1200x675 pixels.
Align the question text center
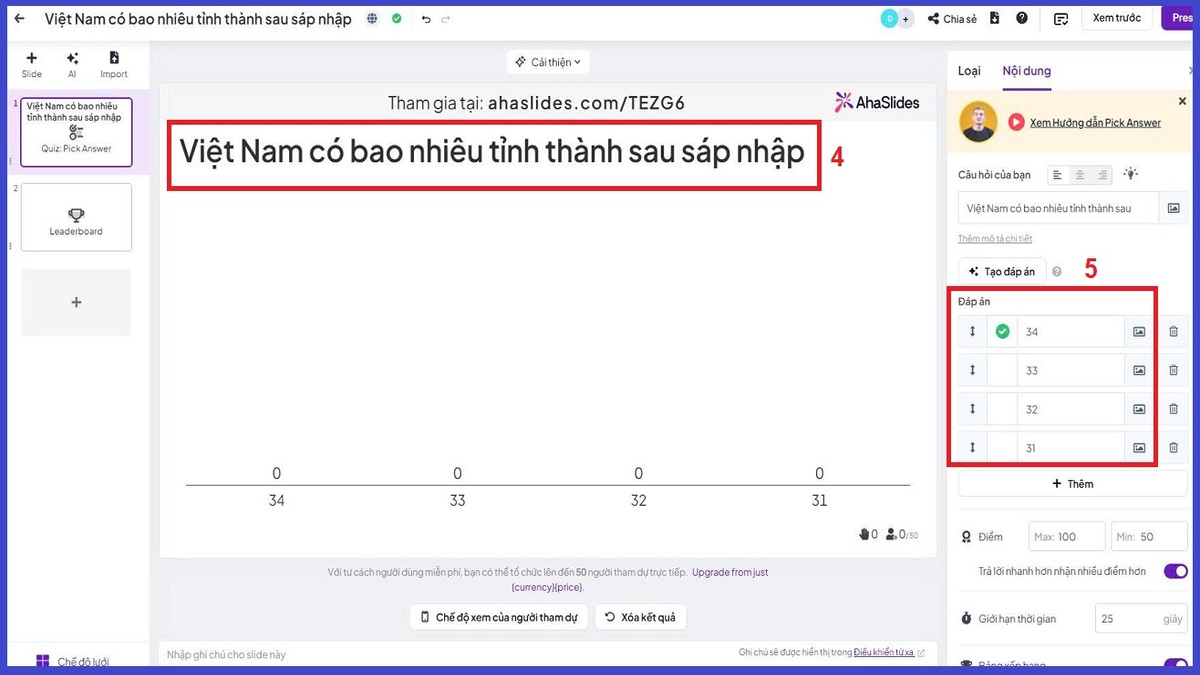tap(1080, 175)
